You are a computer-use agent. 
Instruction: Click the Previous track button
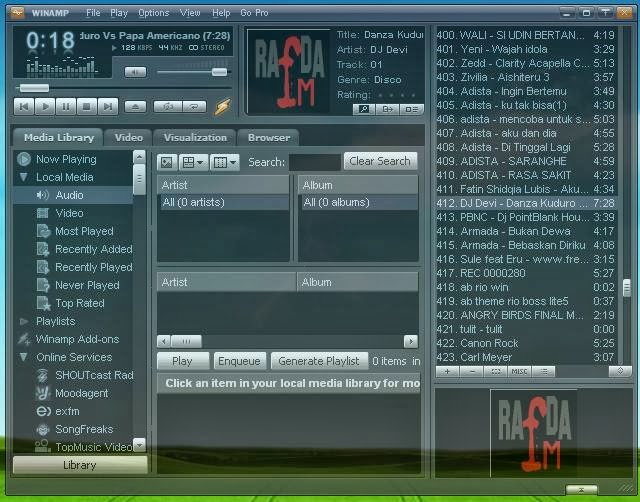click(24, 107)
